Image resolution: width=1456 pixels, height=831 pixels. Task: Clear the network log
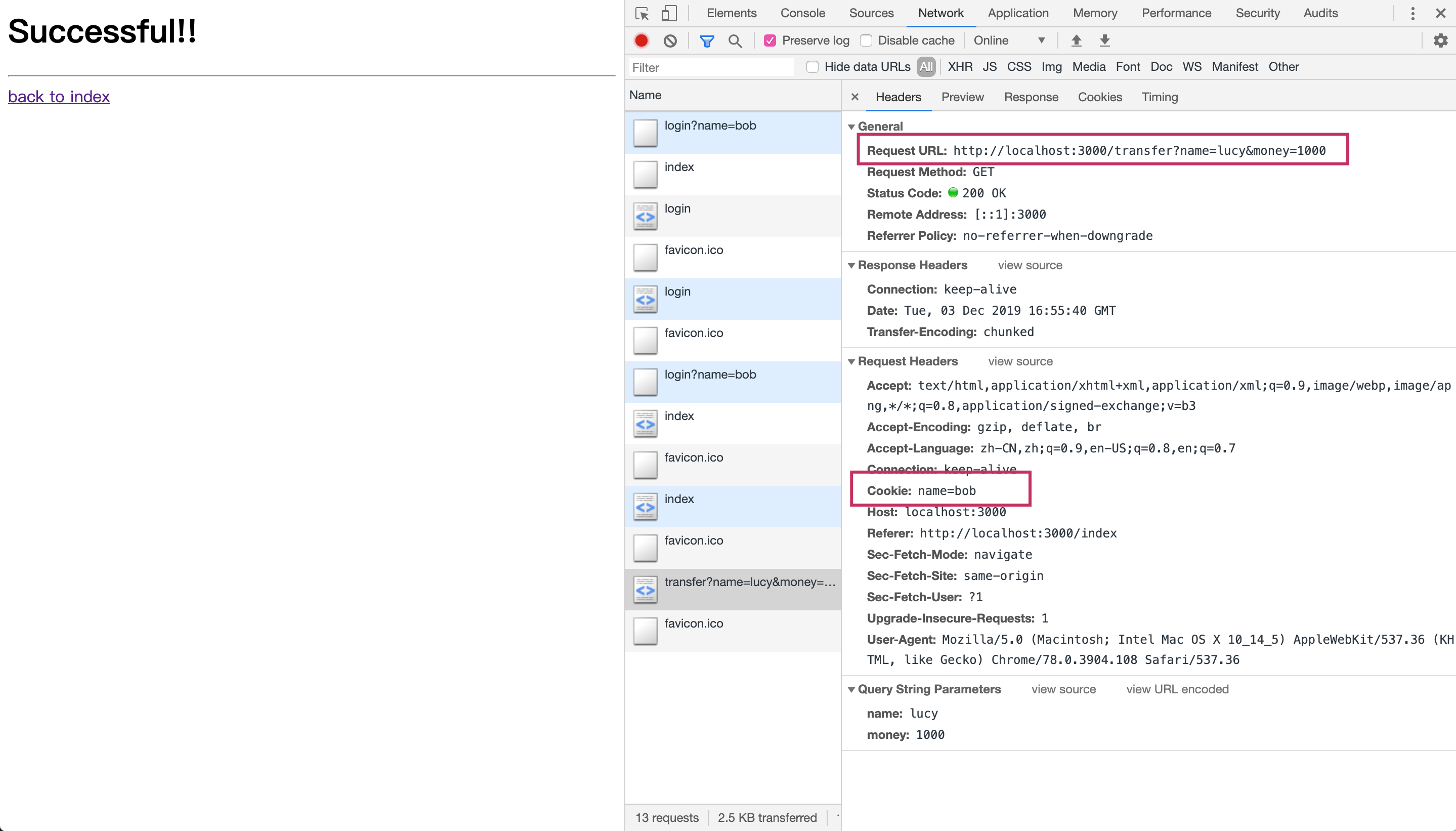pos(670,40)
